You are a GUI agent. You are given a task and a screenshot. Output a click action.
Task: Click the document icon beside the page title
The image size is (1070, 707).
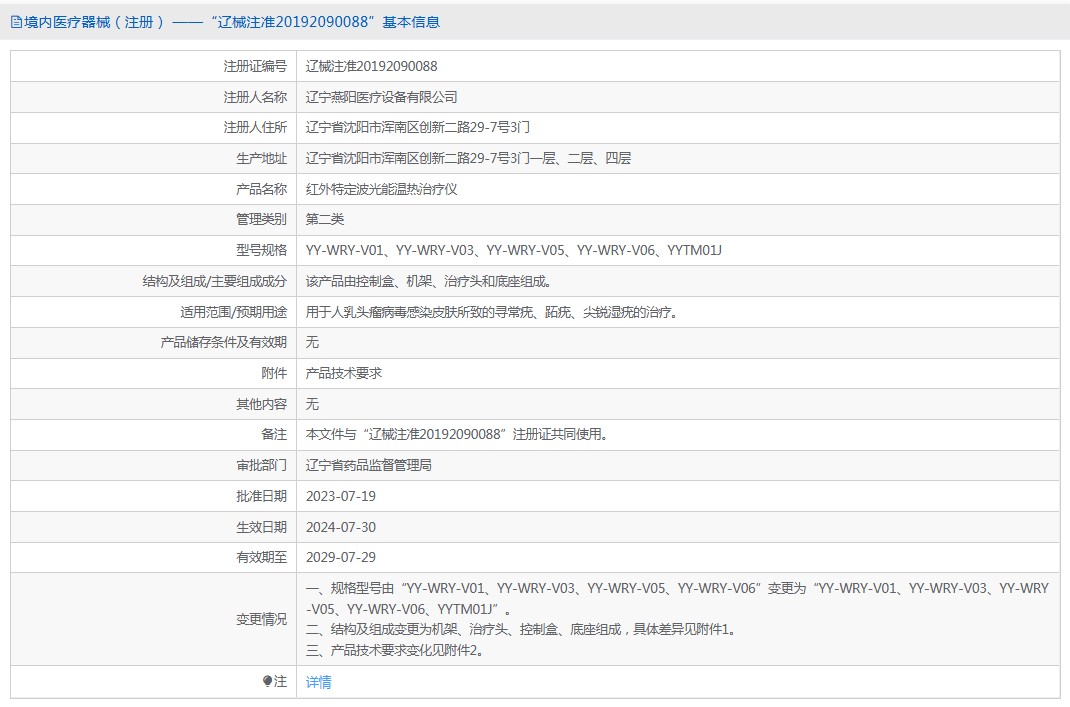16,22
